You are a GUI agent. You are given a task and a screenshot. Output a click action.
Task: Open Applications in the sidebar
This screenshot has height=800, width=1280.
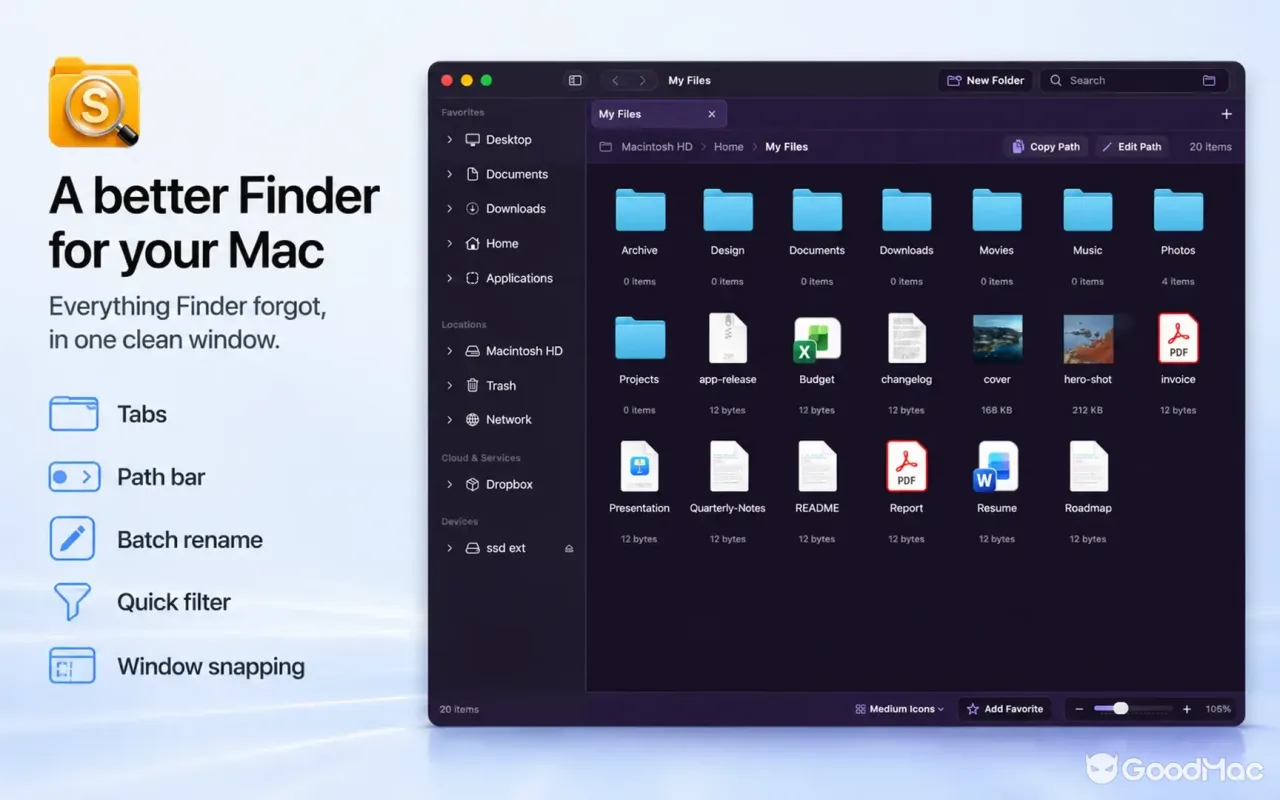tap(510, 278)
